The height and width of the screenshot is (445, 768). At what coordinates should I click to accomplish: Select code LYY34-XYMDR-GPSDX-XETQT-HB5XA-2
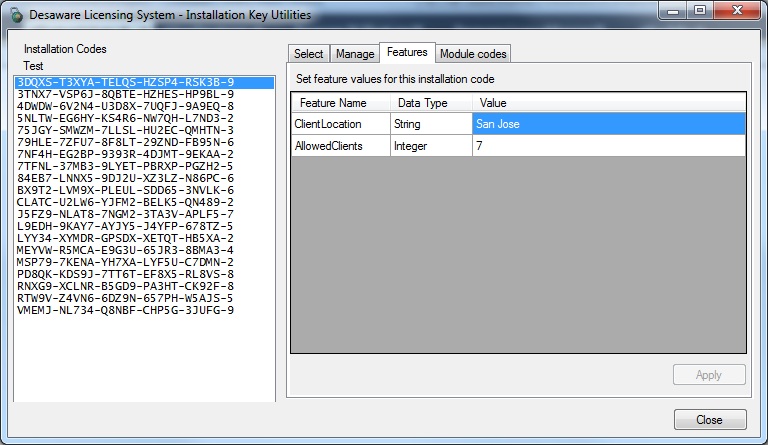[x=144, y=238]
